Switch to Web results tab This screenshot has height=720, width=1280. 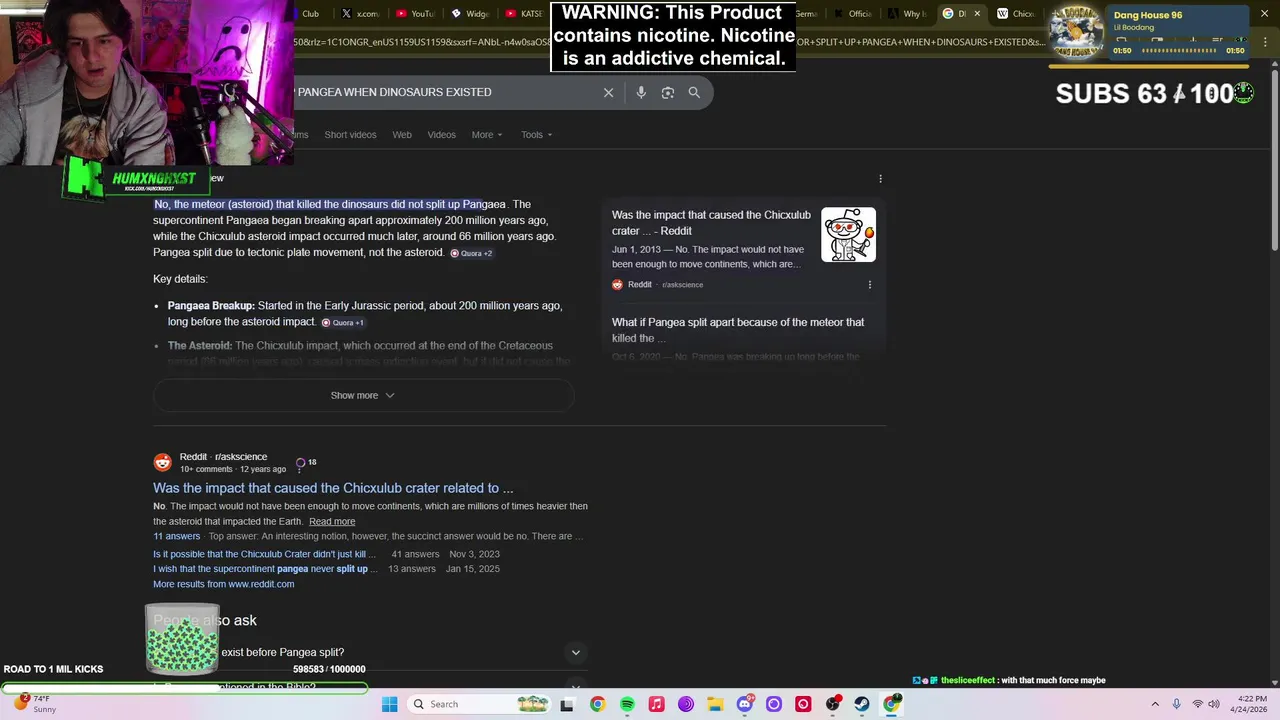pyautogui.click(x=402, y=135)
